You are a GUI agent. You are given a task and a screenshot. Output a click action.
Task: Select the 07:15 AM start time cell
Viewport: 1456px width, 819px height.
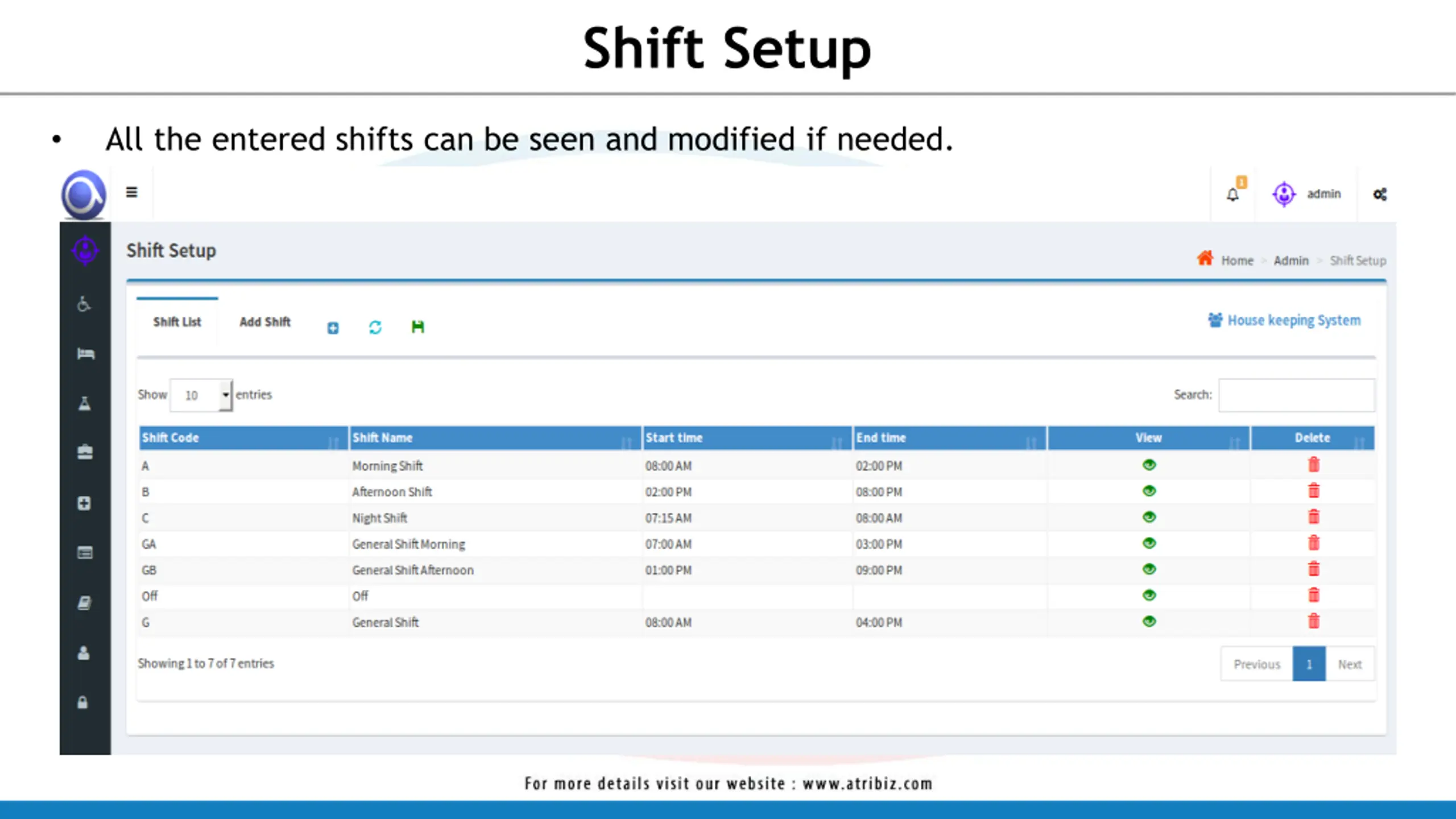click(x=747, y=518)
